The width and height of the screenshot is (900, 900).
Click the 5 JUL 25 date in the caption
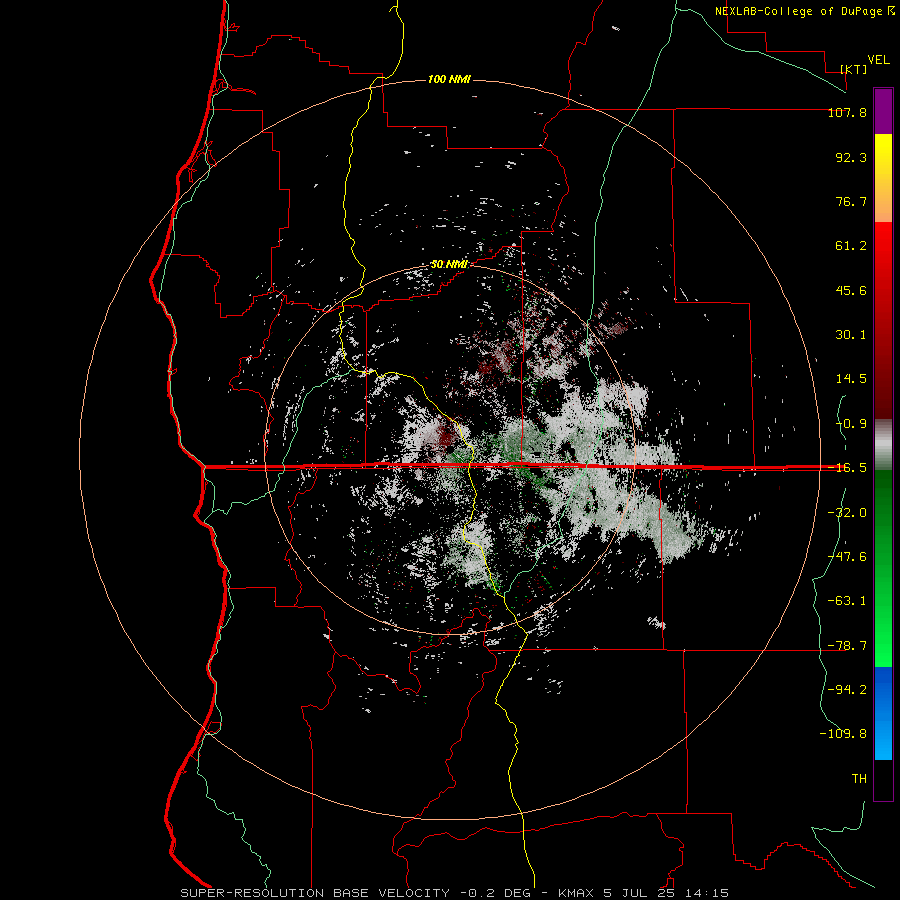639,893
